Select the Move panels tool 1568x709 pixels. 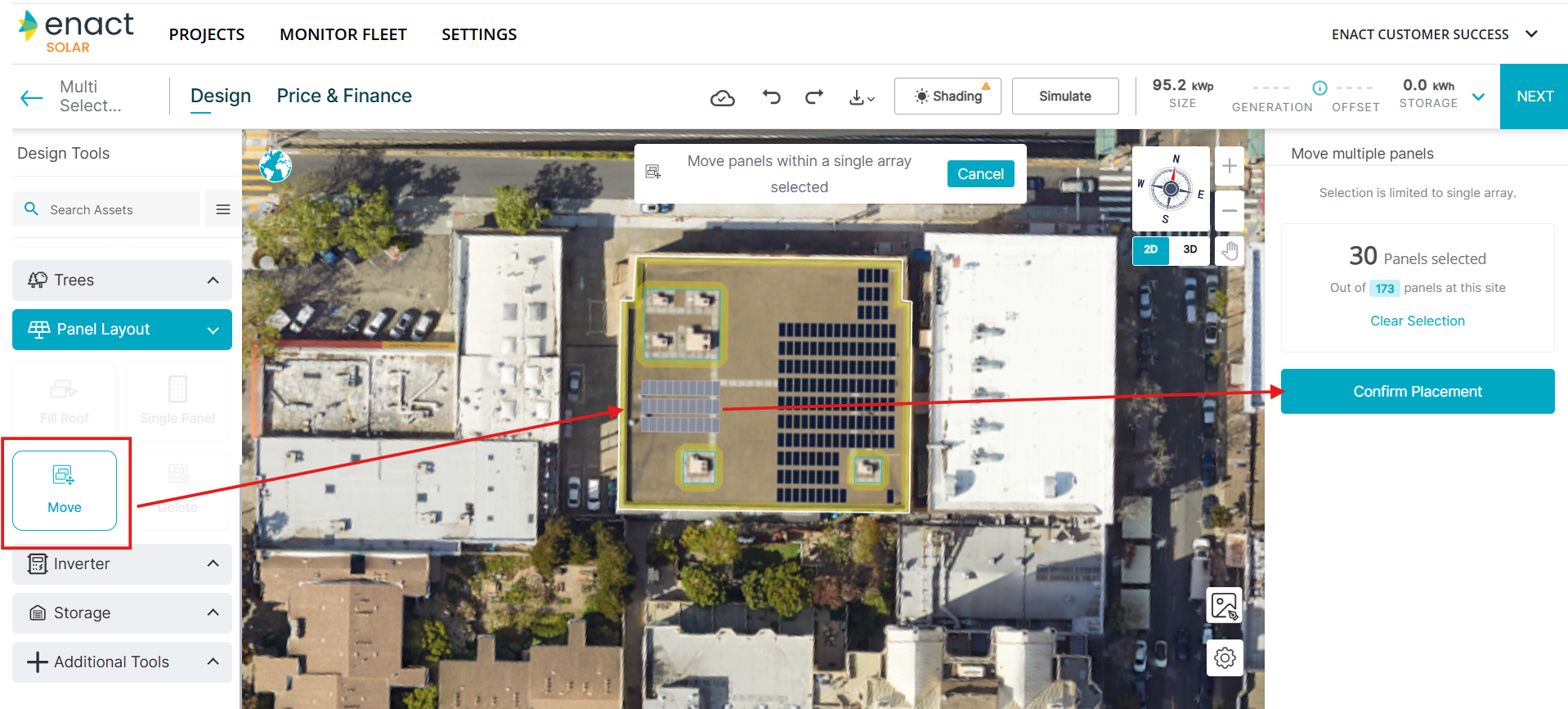(x=65, y=490)
